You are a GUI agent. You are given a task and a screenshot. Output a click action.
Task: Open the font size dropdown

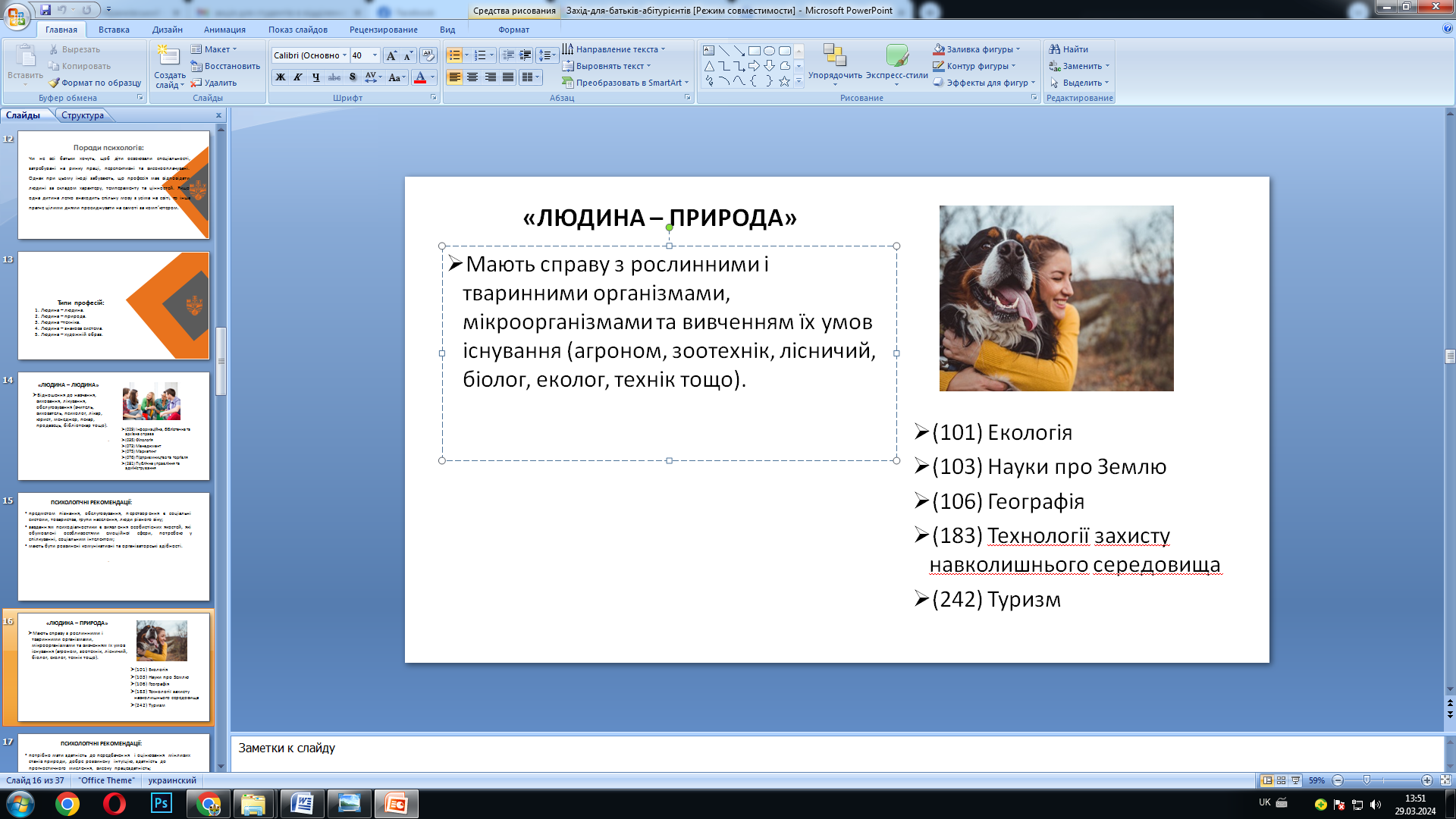pos(375,55)
